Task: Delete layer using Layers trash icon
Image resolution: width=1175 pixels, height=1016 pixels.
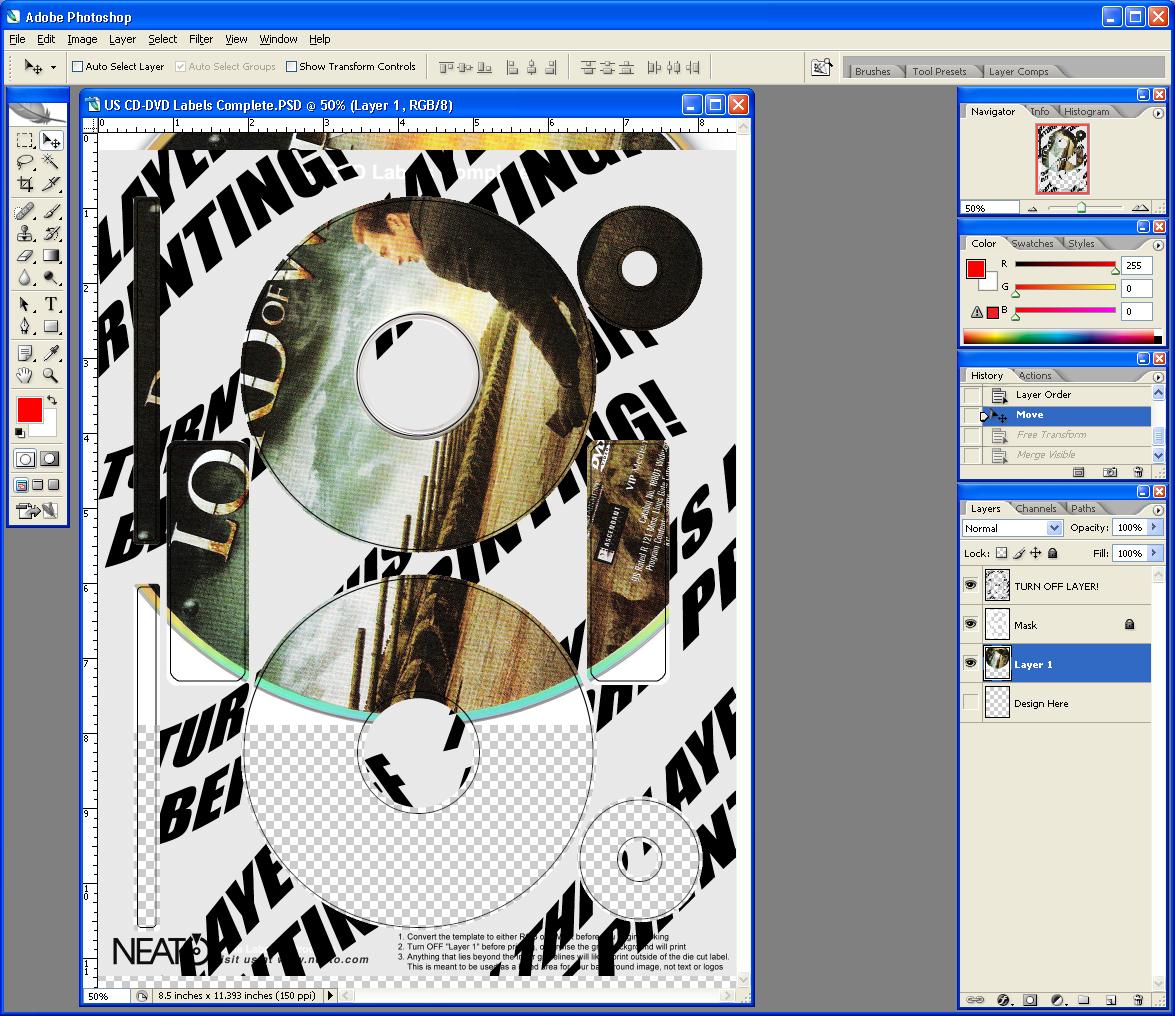Action: [1138, 1000]
